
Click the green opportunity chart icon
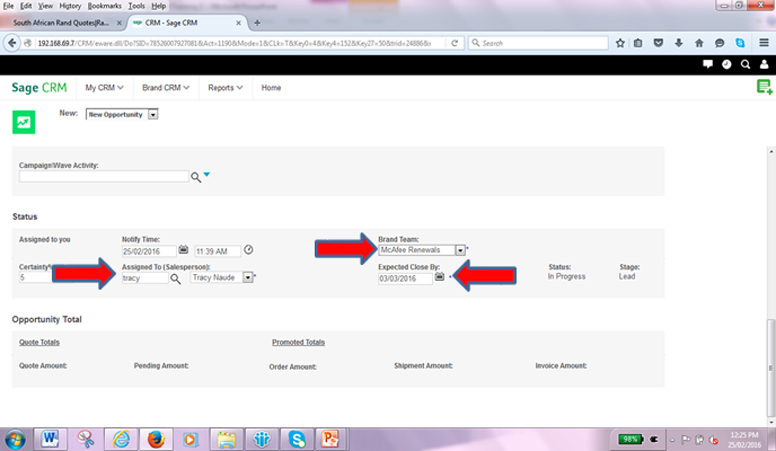tap(24, 122)
